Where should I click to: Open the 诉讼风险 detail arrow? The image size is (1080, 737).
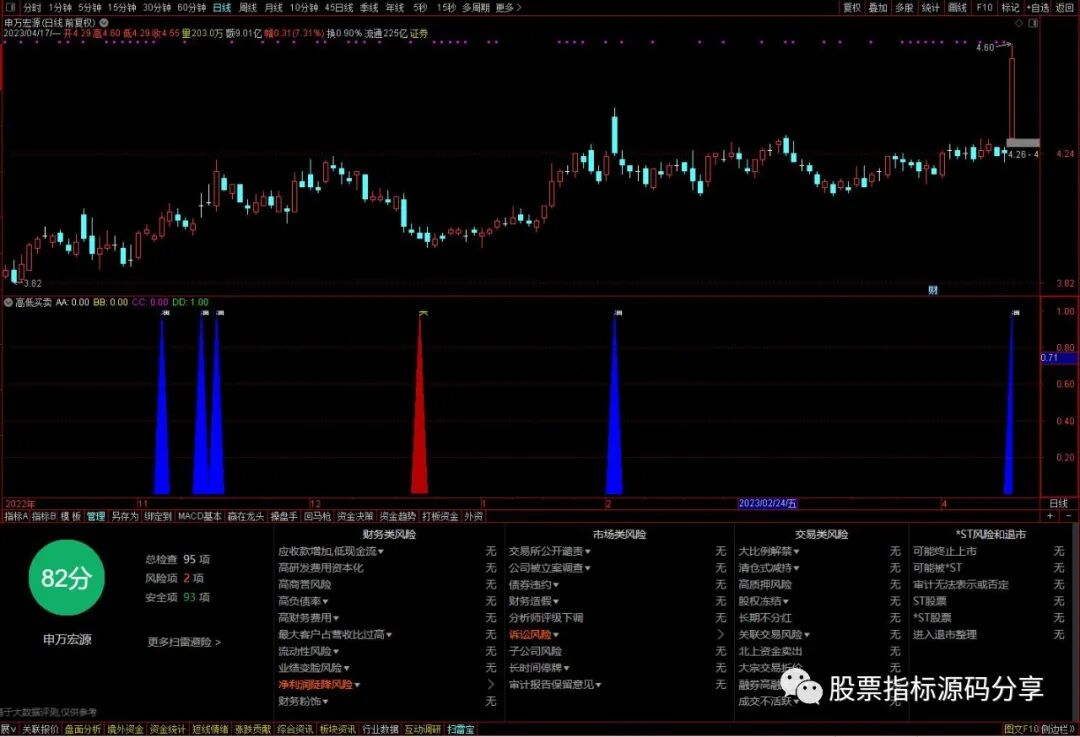point(720,634)
